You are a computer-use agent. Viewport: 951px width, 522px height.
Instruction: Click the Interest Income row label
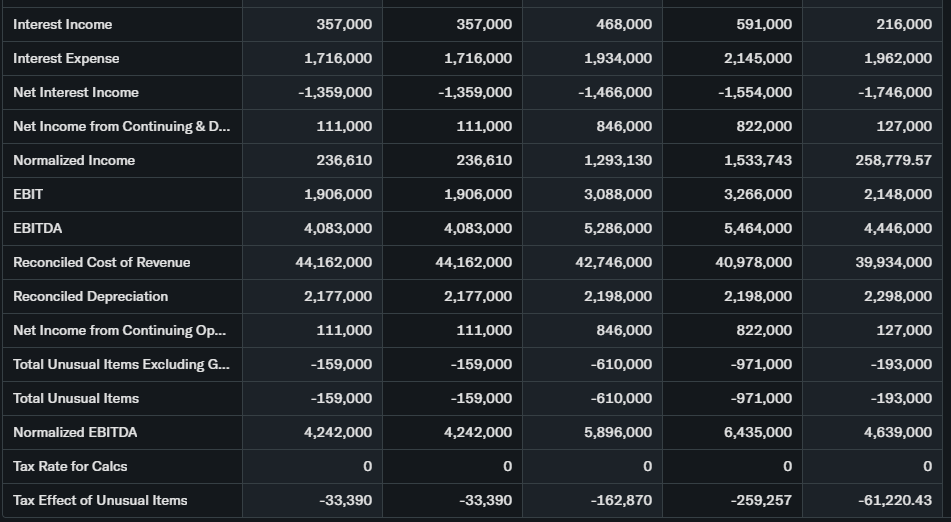coord(63,24)
